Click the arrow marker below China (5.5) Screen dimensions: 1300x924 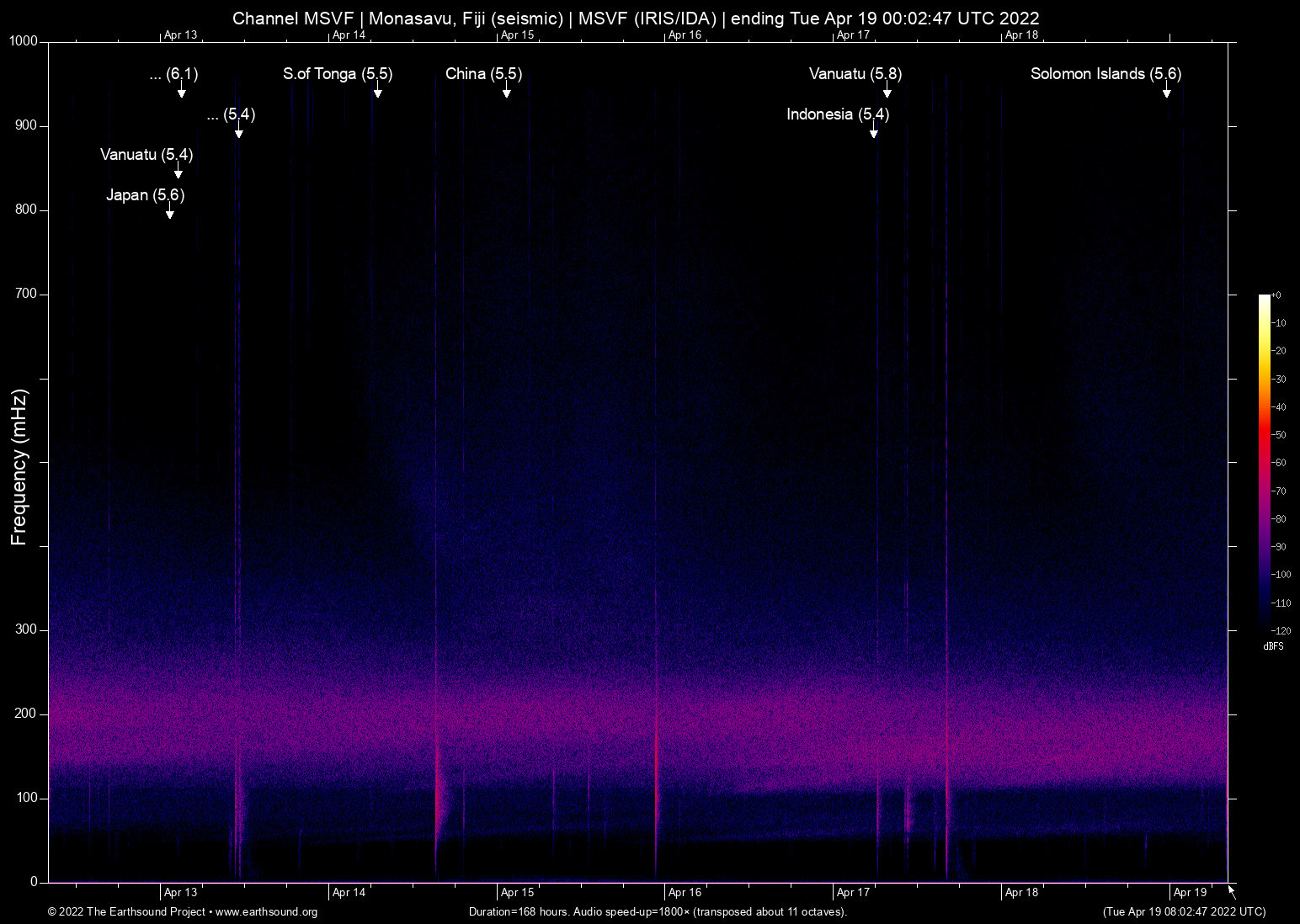(x=507, y=92)
